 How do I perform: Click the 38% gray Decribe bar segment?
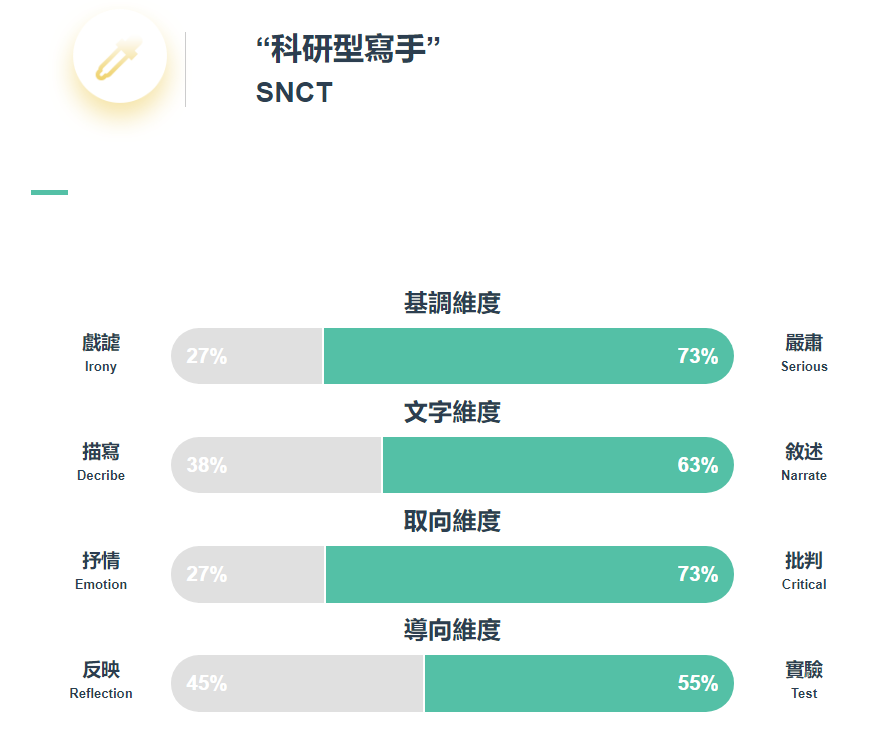[x=276, y=465]
